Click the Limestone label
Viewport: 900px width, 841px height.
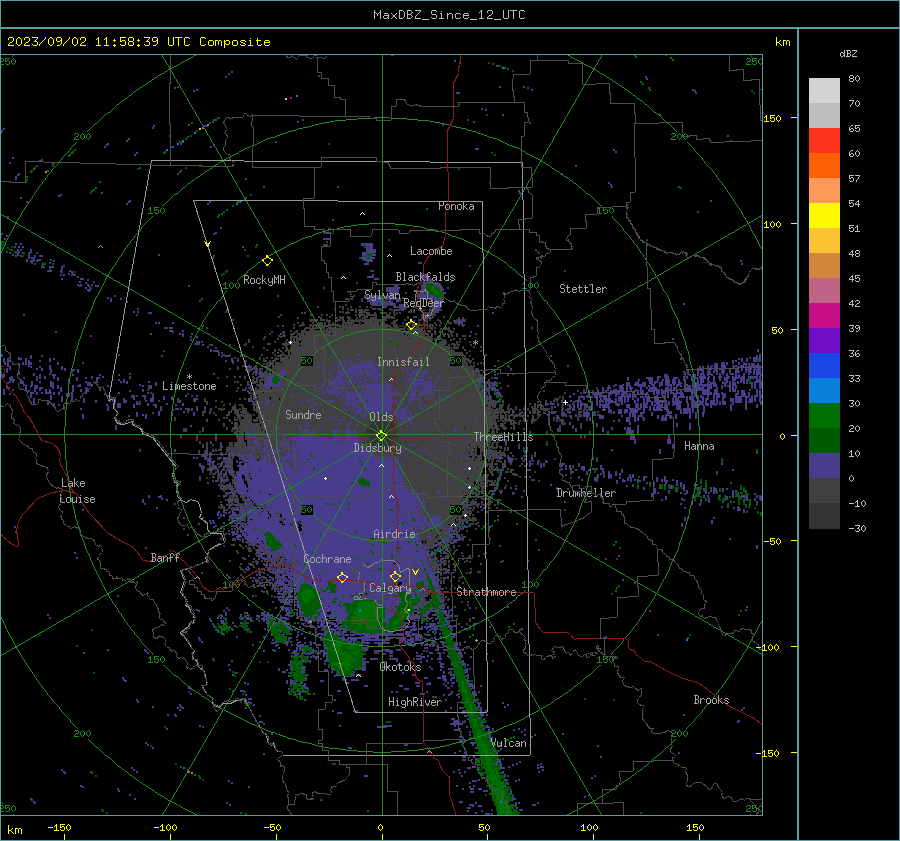[189, 386]
